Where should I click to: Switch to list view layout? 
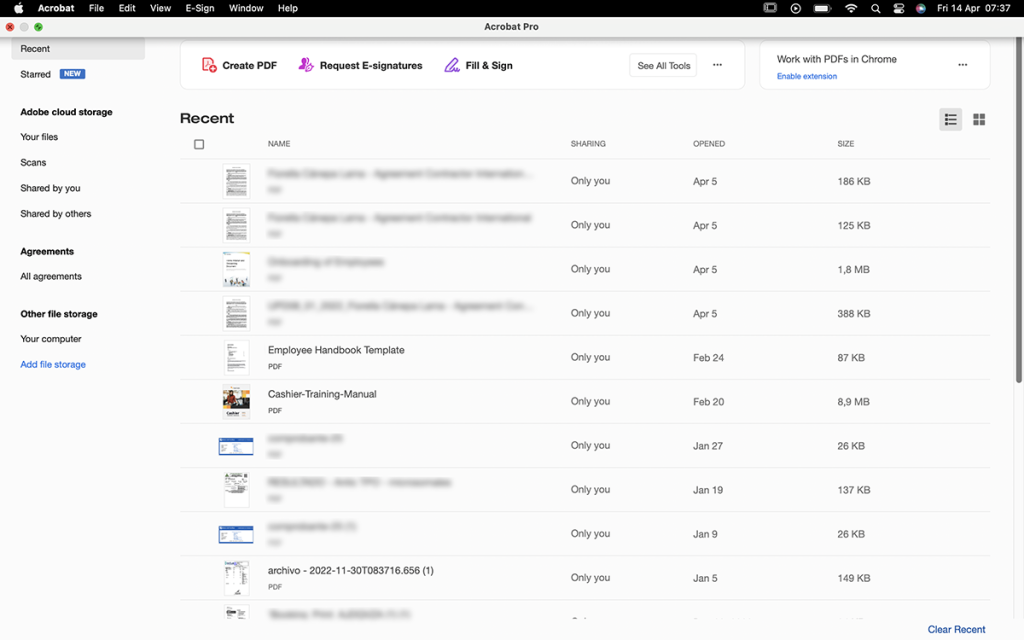(x=950, y=120)
